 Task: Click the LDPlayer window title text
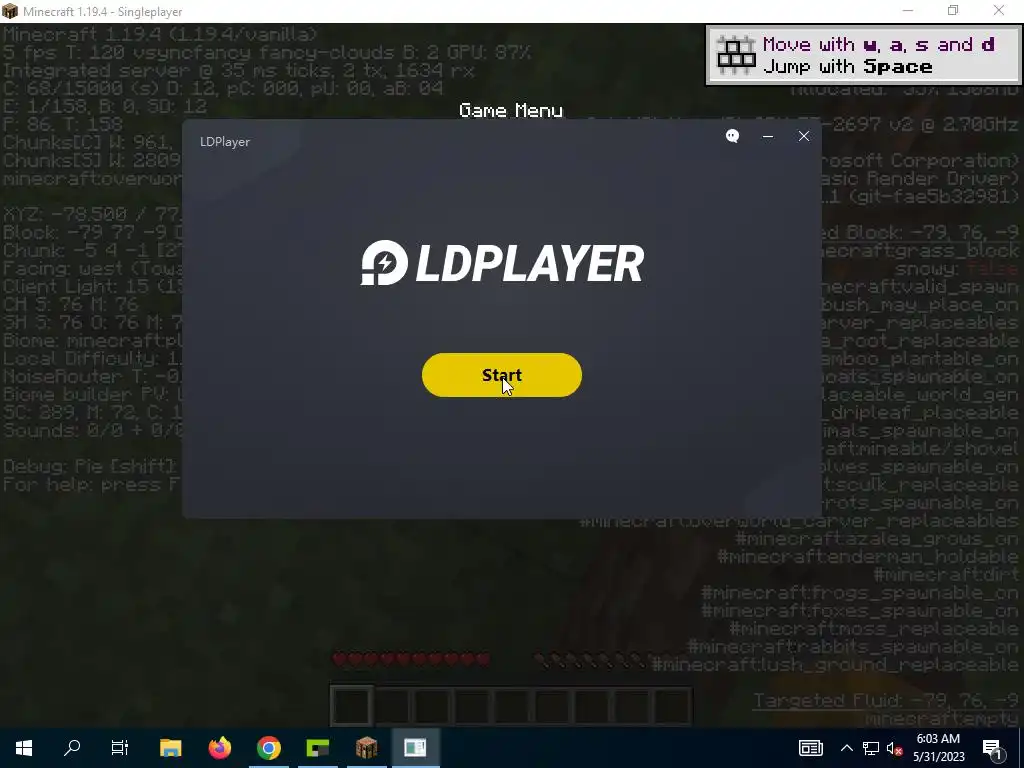point(225,142)
